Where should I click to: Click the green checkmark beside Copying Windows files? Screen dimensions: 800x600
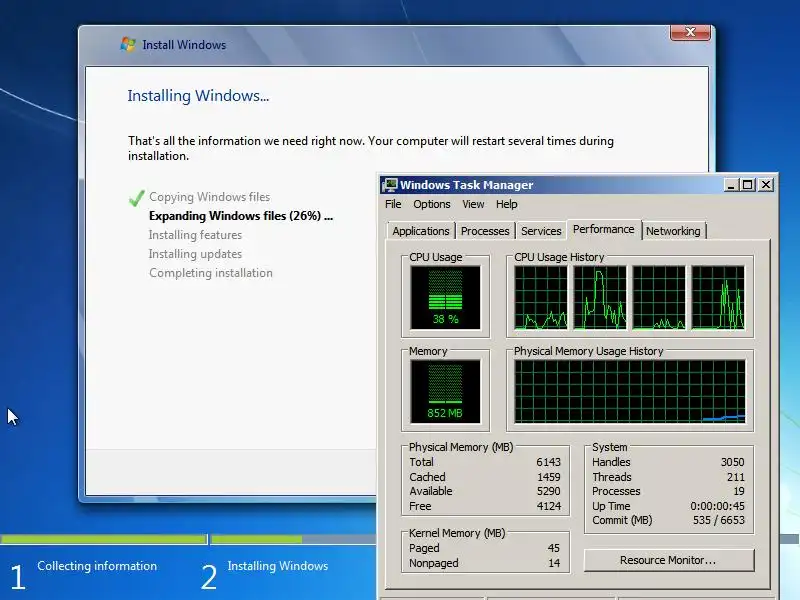(x=136, y=198)
